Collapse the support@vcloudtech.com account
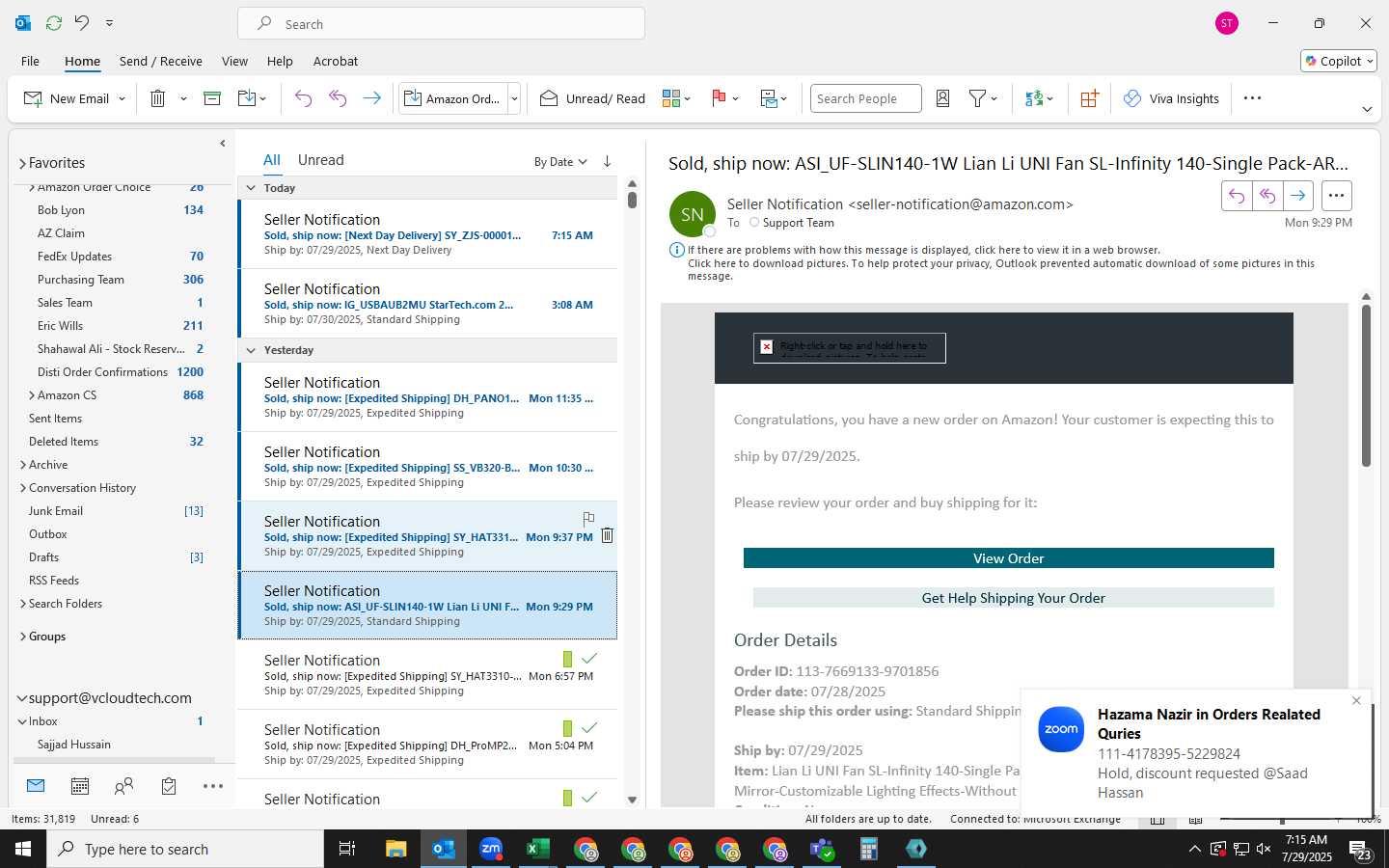1389x868 pixels. (x=22, y=698)
